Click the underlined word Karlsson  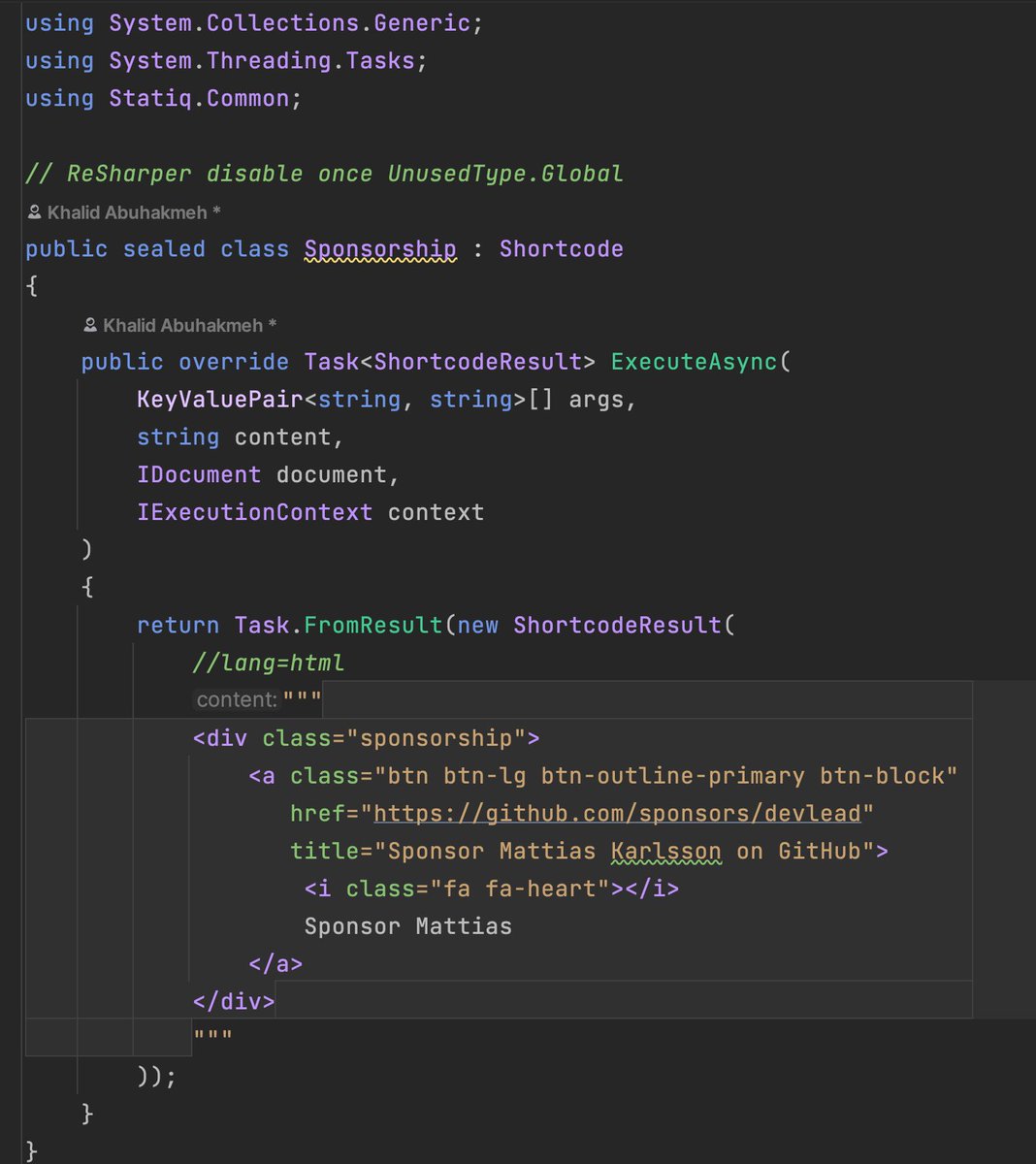pyautogui.click(x=665, y=851)
